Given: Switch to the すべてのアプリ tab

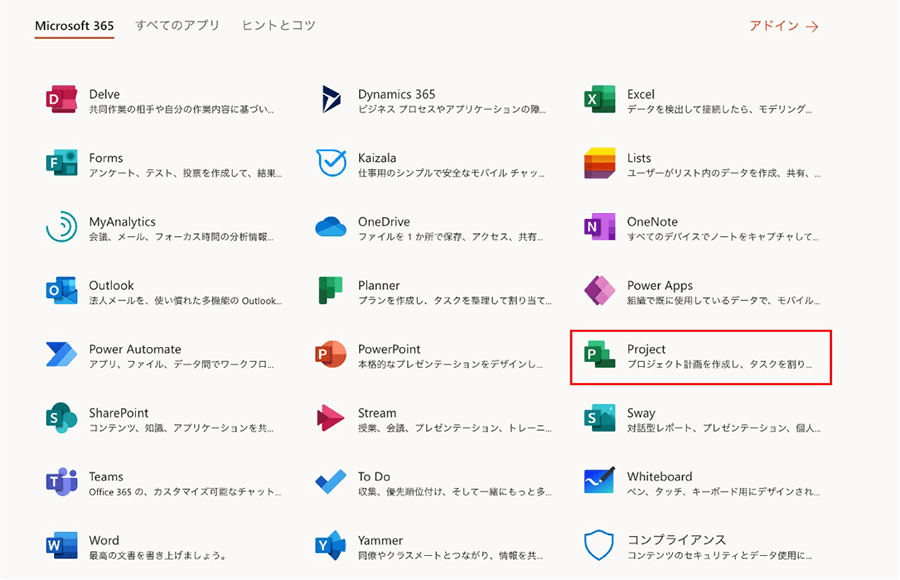Looking at the screenshot, I should coord(177,25).
